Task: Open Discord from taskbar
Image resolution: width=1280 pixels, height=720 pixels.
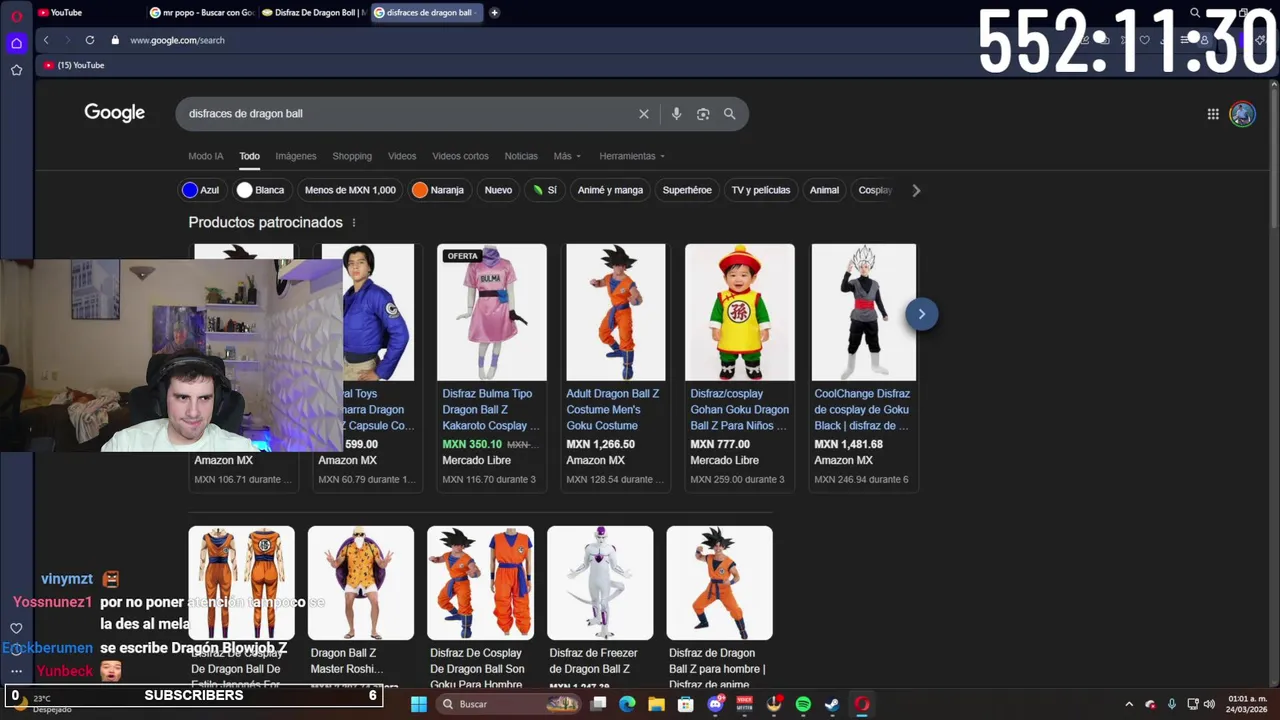Action: (x=715, y=704)
